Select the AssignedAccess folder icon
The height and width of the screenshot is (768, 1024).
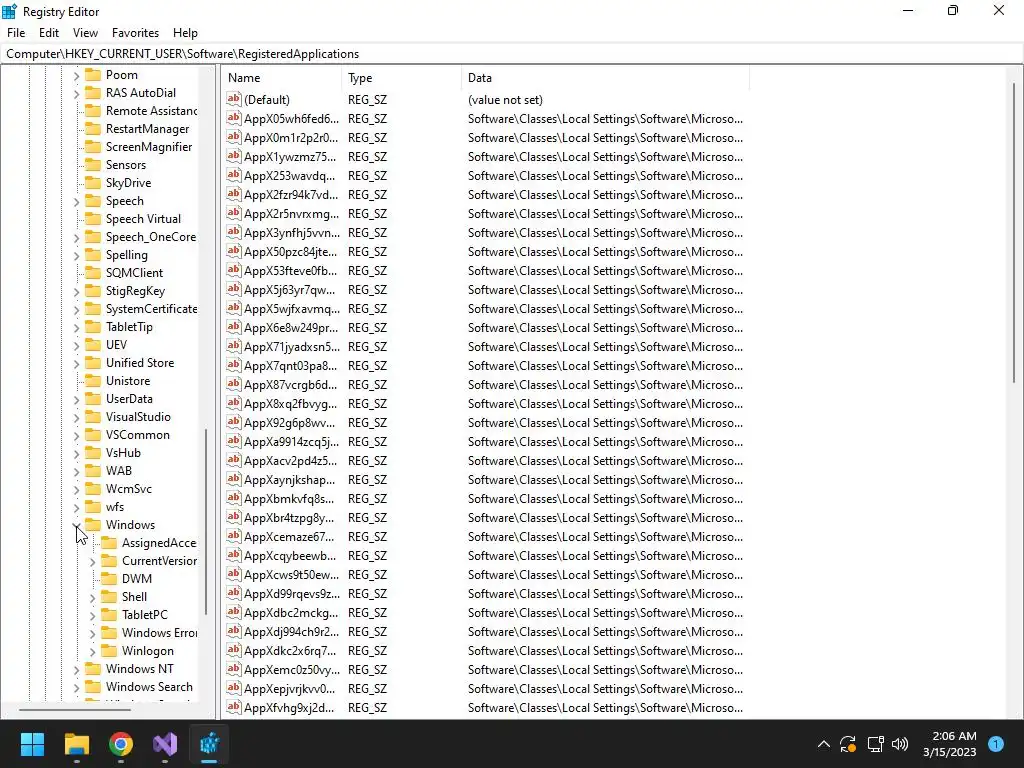tap(109, 543)
